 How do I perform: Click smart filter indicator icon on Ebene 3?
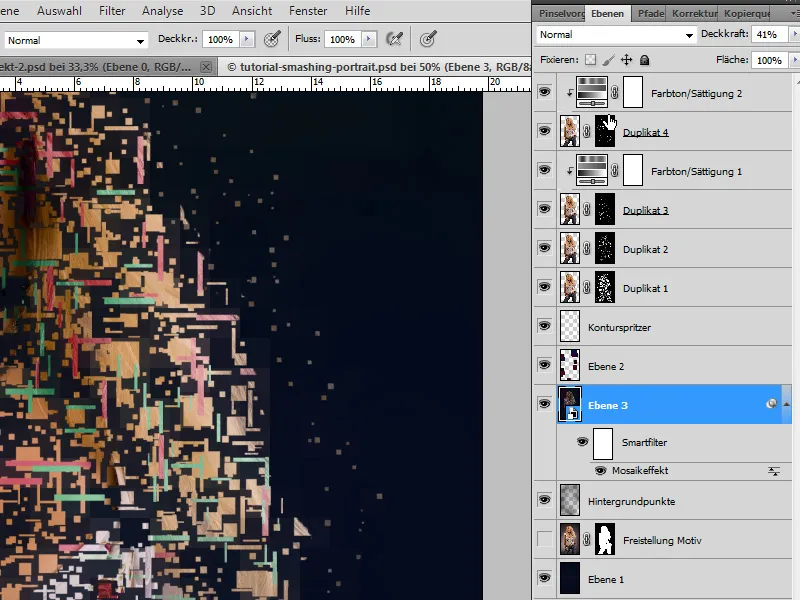pos(771,404)
